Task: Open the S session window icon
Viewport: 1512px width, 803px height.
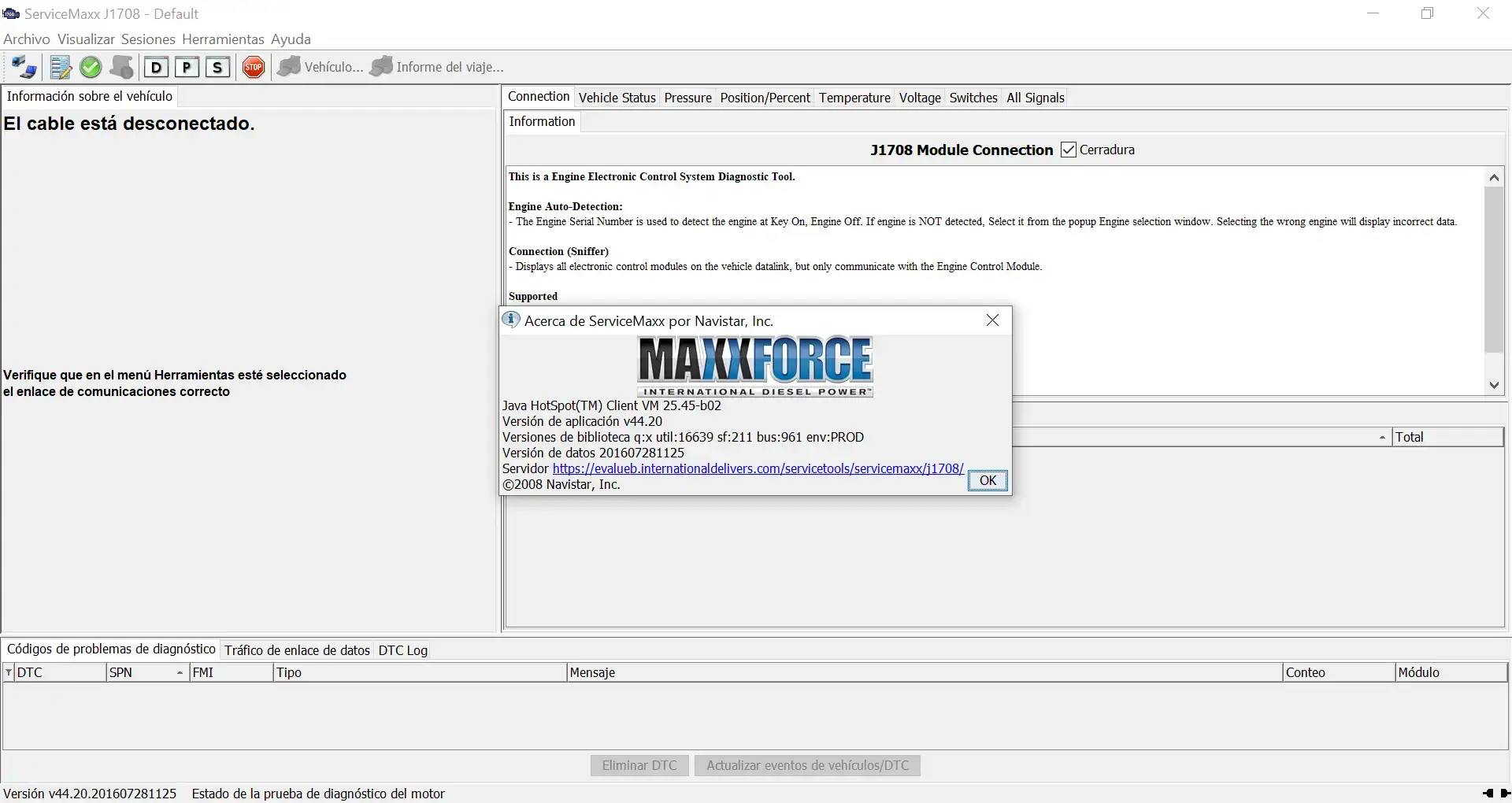Action: (x=217, y=68)
